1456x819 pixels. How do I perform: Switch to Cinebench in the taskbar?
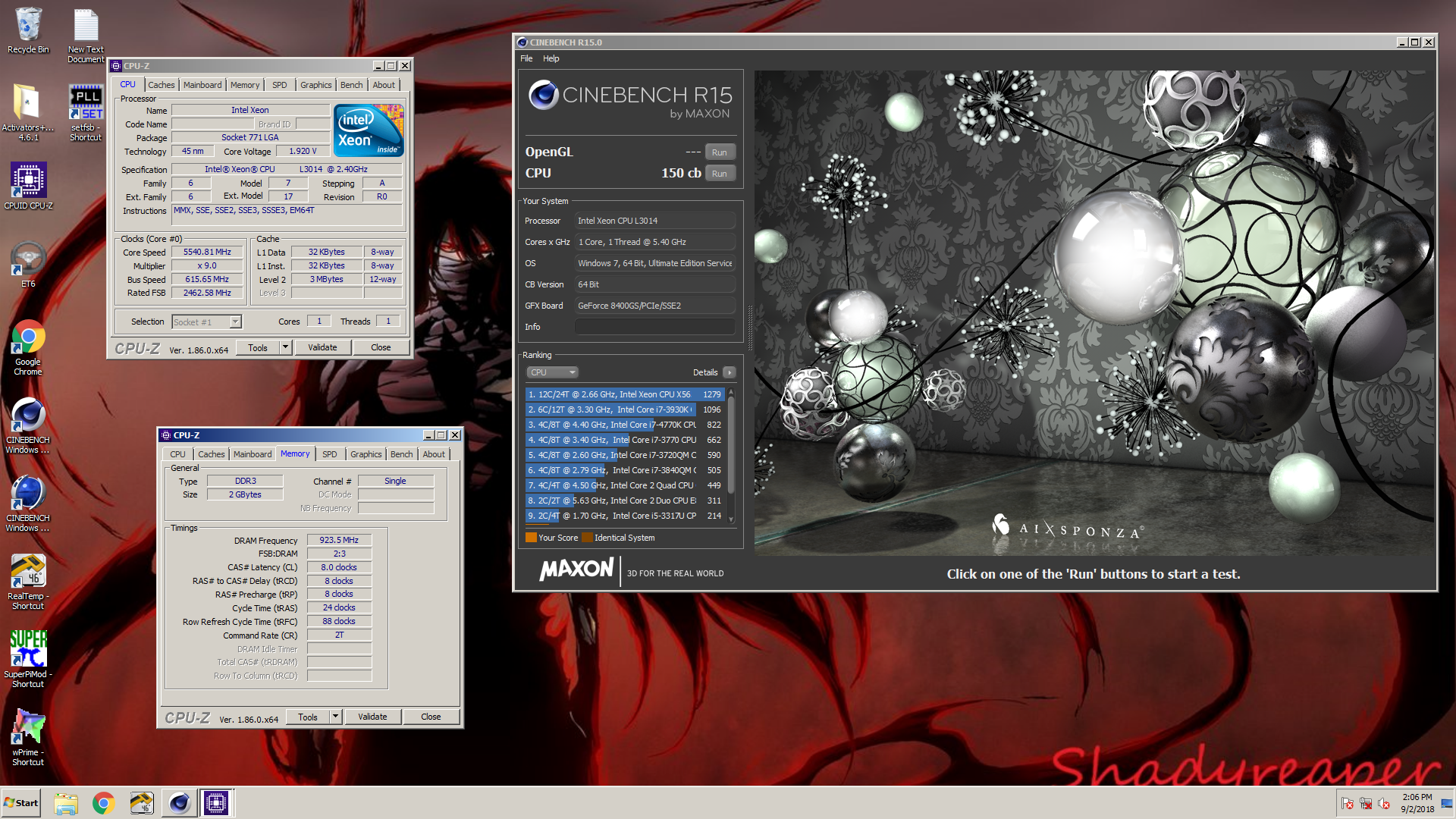tap(180, 803)
